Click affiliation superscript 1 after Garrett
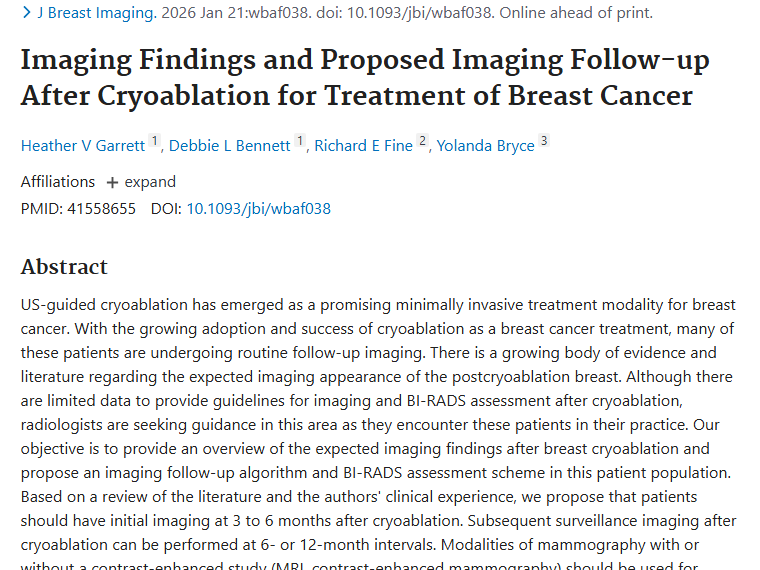Screen dimensions: 760x570 pyautogui.click(x=155, y=142)
